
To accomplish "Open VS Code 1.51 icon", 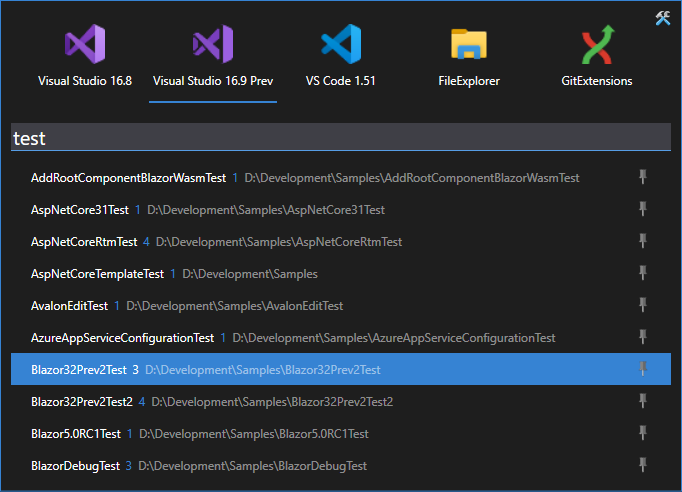I will click(x=341, y=44).
